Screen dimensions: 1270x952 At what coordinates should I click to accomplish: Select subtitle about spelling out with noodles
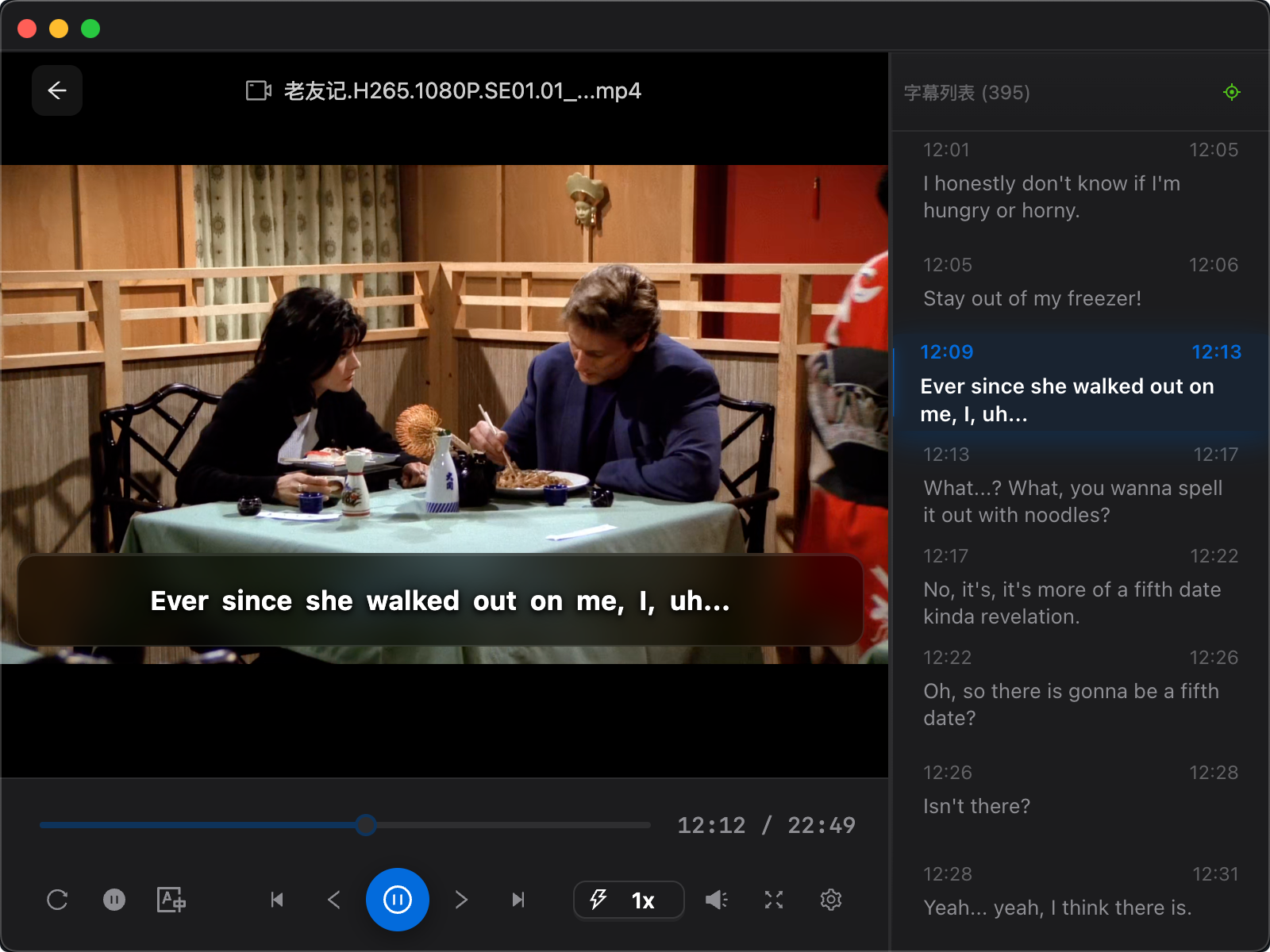click(x=1072, y=501)
